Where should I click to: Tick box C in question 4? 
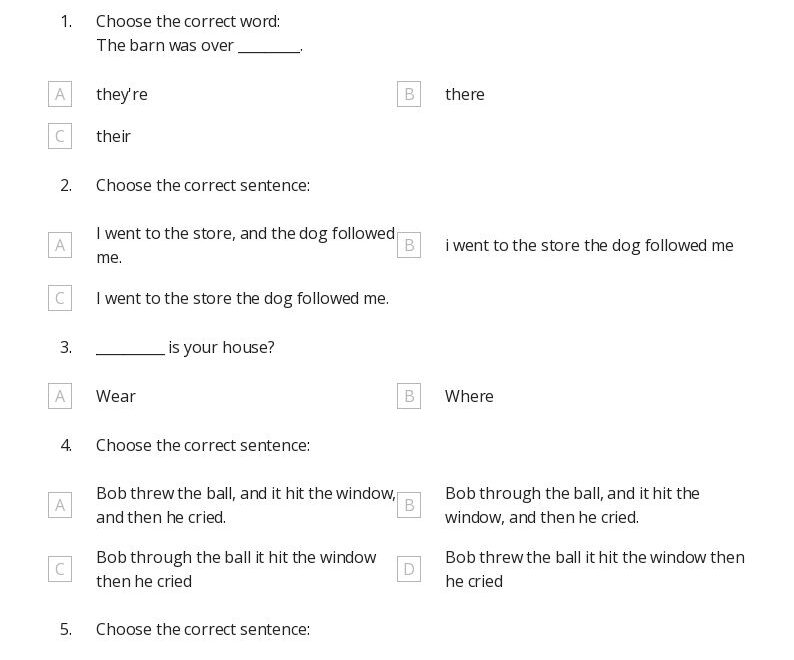tap(60, 569)
